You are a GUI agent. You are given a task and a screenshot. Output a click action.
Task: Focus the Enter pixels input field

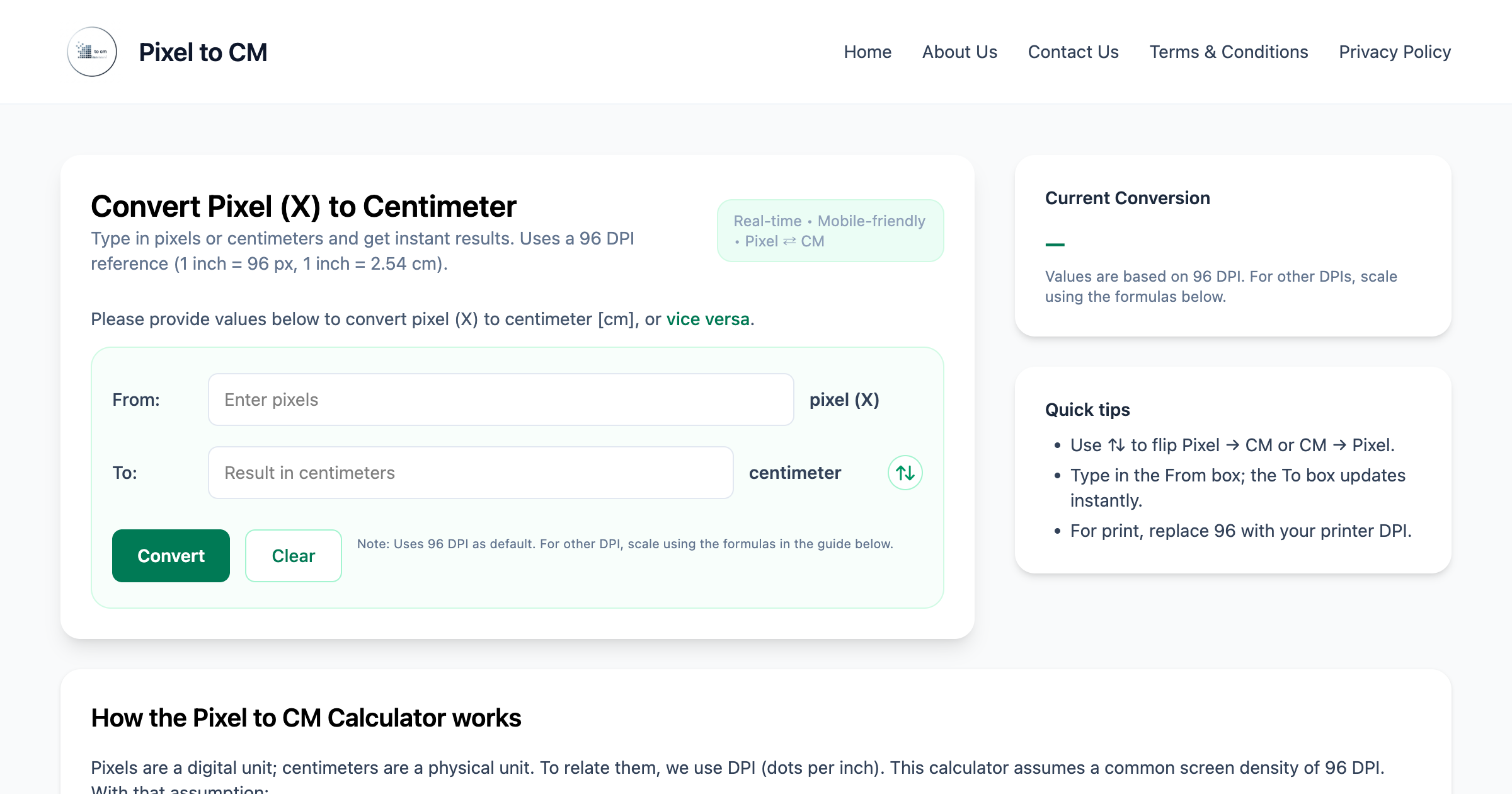point(500,400)
